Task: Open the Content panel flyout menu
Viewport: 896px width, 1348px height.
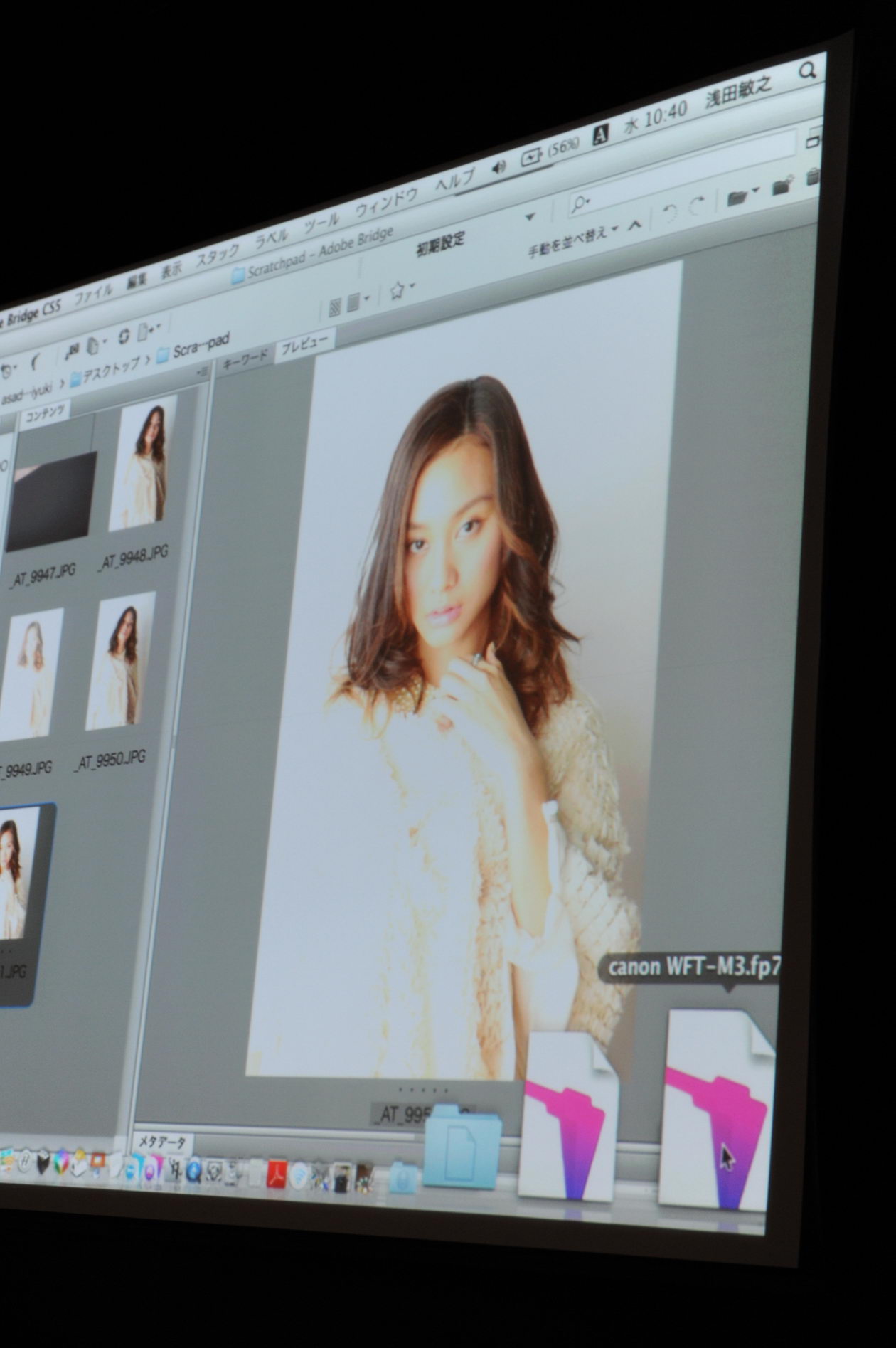Action: click(203, 371)
